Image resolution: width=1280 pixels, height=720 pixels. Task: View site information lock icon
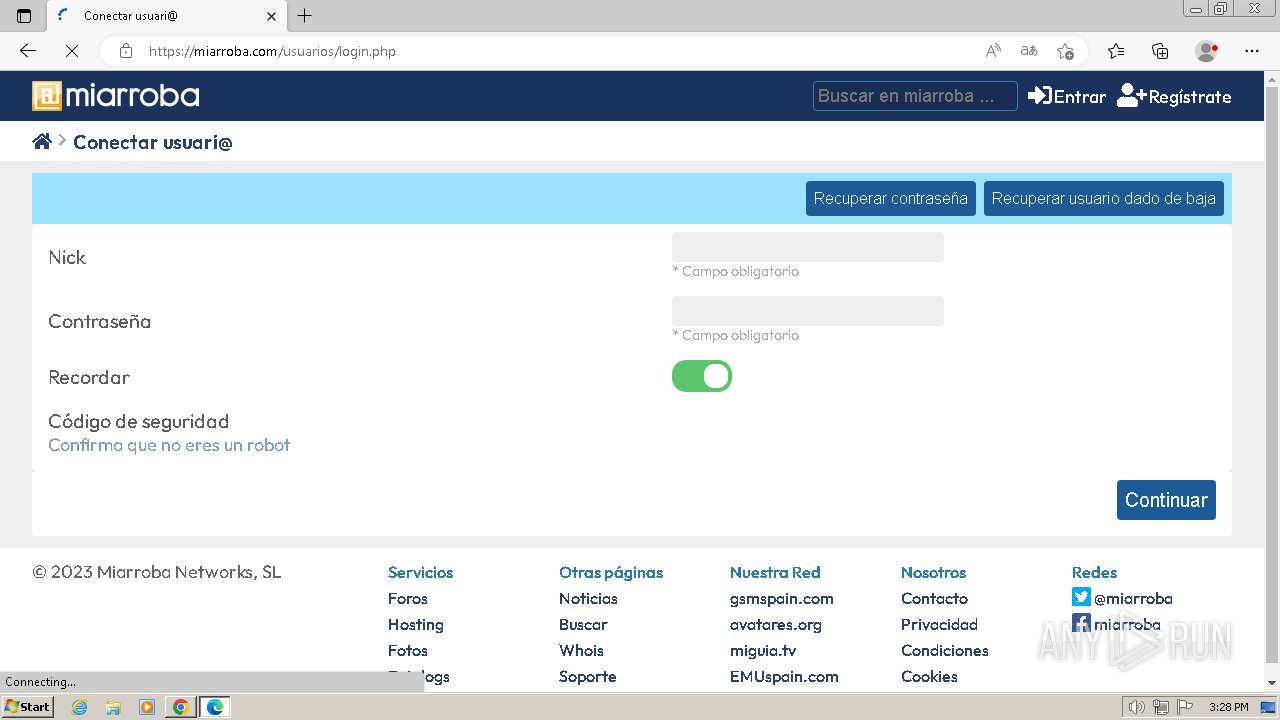126,51
